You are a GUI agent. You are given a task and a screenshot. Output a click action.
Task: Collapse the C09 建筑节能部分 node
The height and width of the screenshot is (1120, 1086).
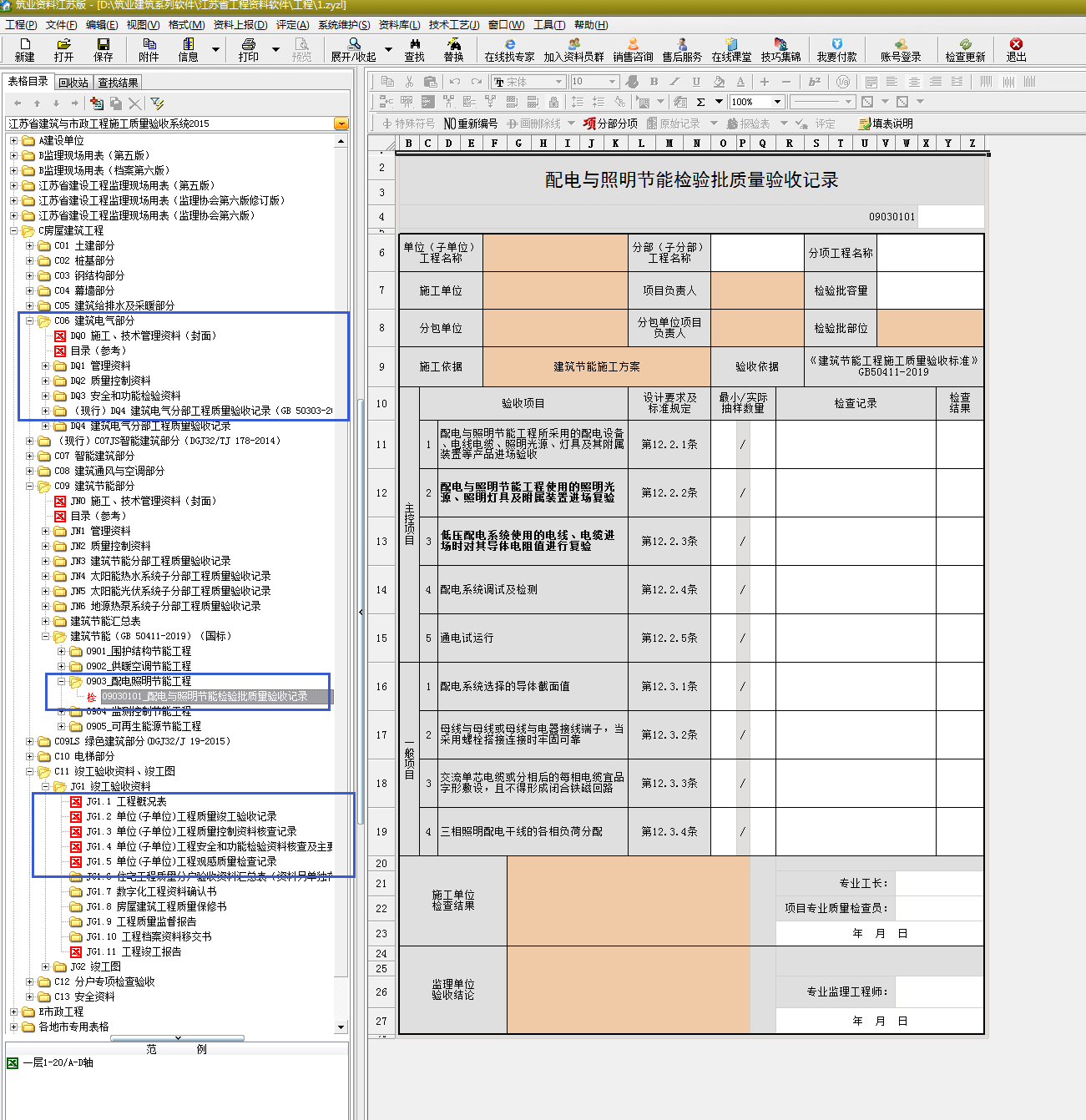(30, 486)
